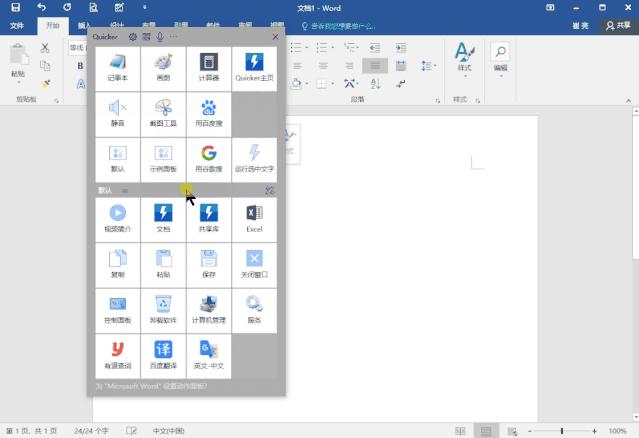The image size is (639, 438).
Task: Open 控制面板 control panel action
Action: (117, 309)
